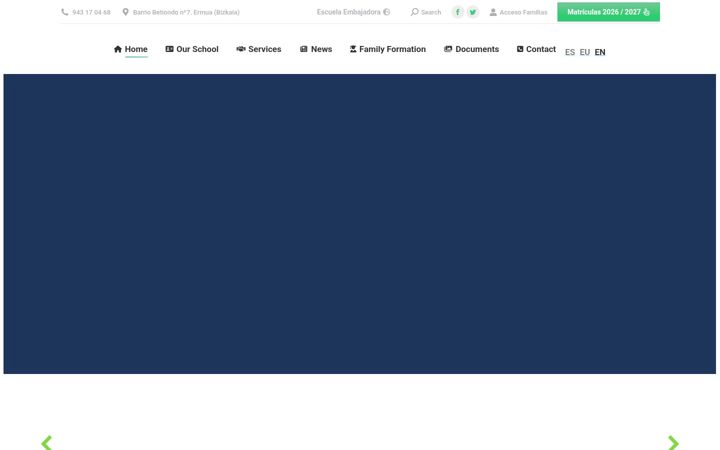Open the News menu item
The width and height of the screenshot is (720, 450).
pos(321,49)
